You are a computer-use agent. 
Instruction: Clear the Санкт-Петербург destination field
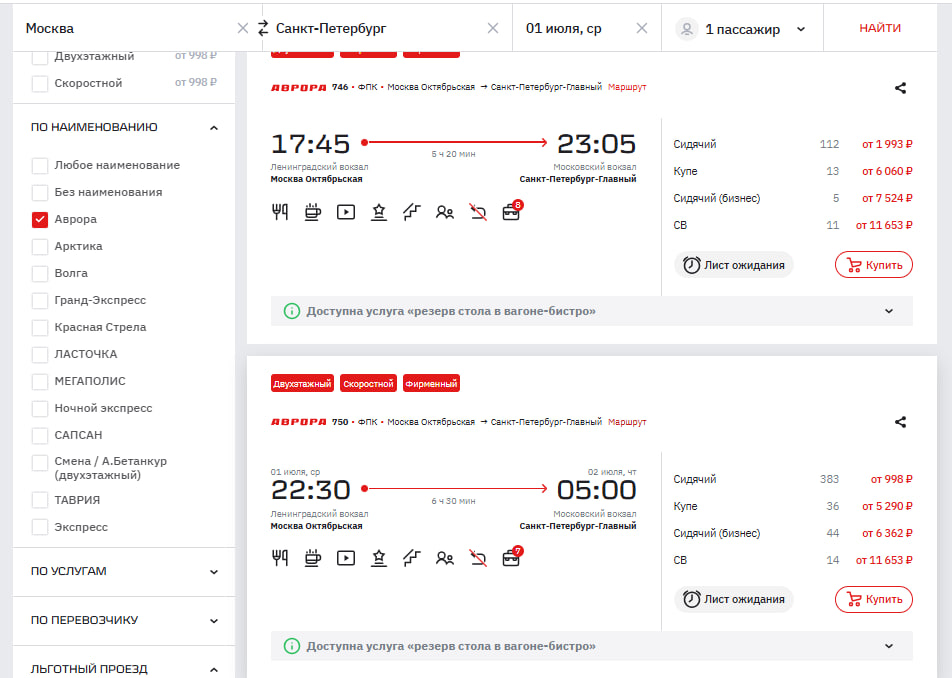click(x=493, y=29)
